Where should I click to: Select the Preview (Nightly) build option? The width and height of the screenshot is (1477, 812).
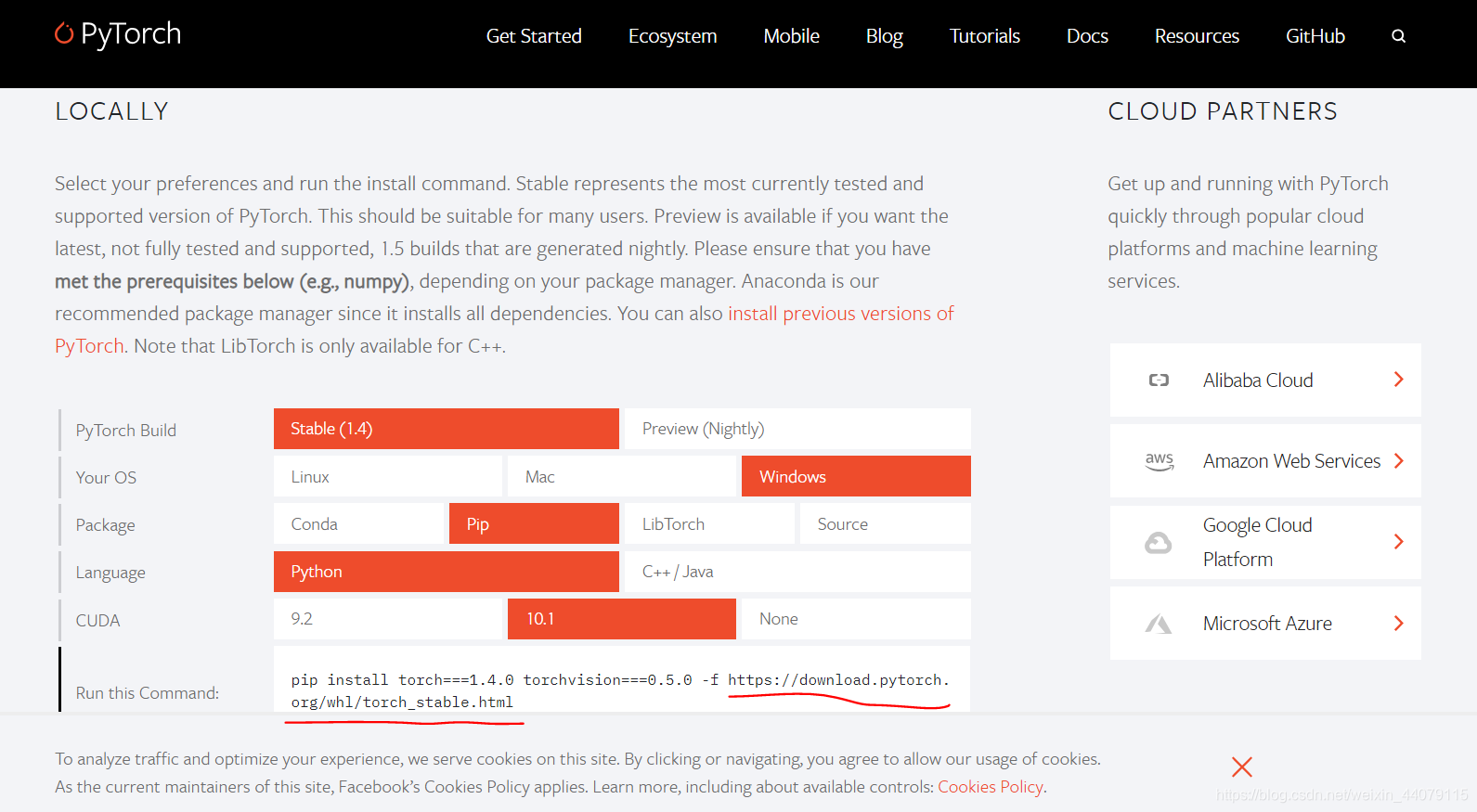pos(797,429)
